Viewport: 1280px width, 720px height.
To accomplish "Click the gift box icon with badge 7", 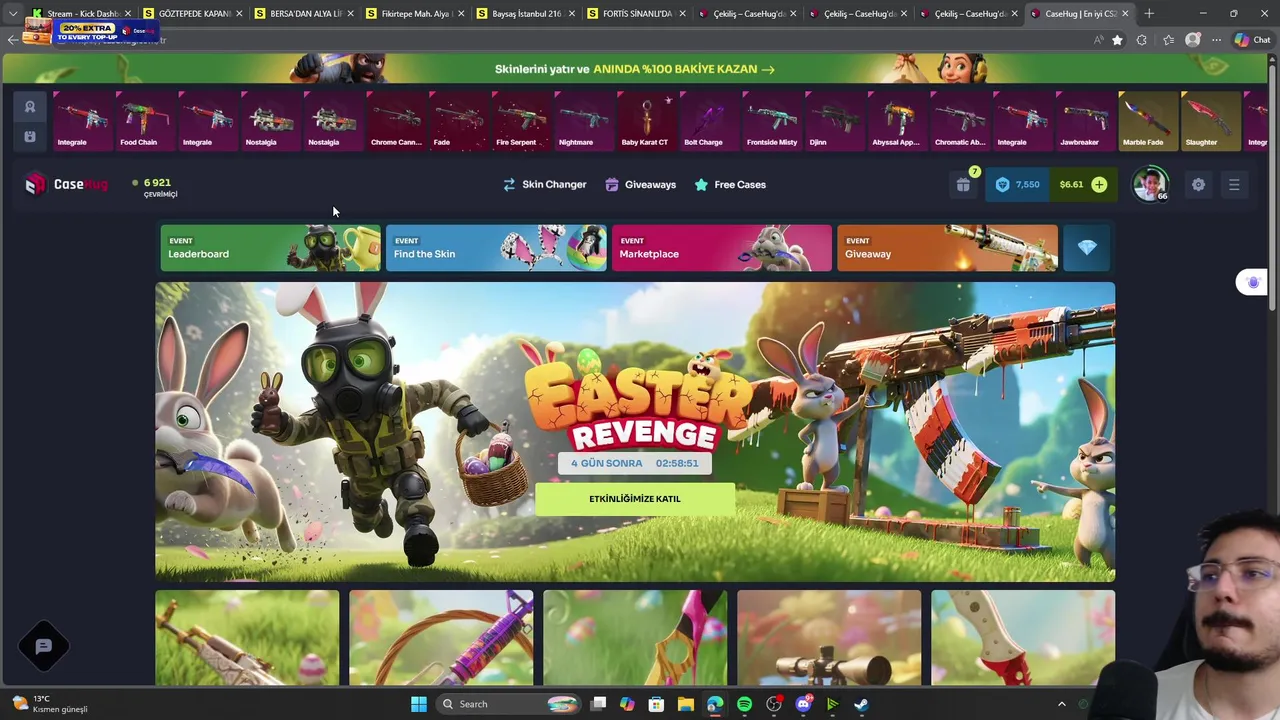I will tap(964, 184).
